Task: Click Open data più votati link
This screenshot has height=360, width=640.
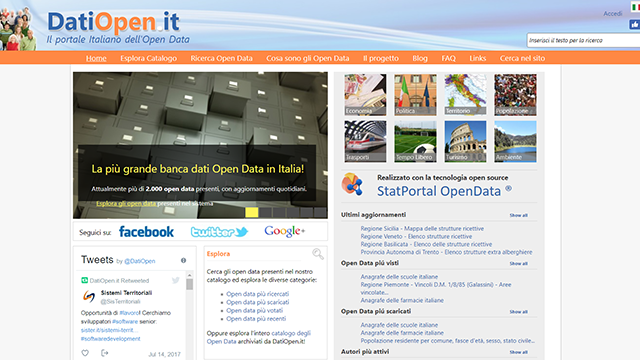Action: point(254,310)
